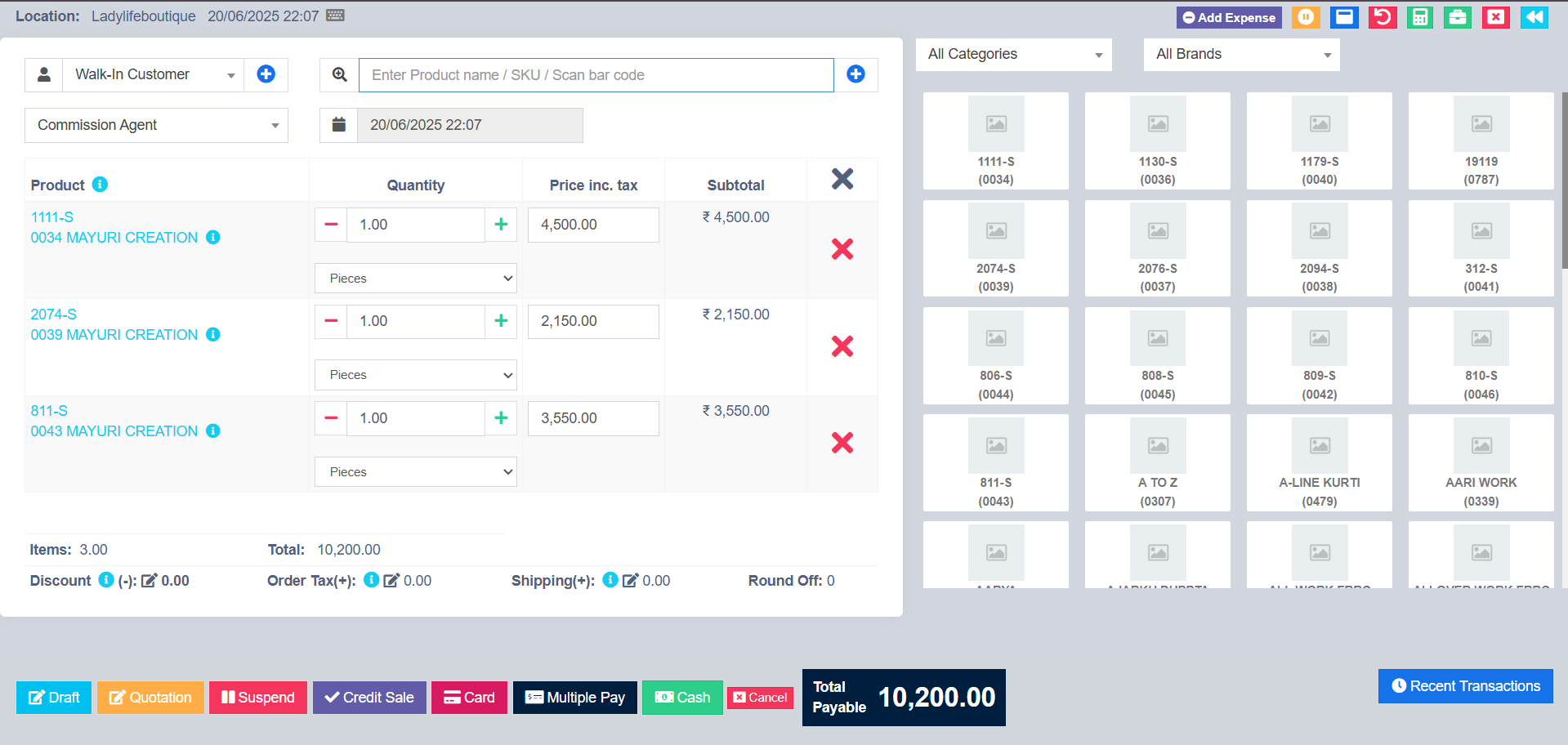Open the on-screen keyboard icon near date

click(335, 16)
